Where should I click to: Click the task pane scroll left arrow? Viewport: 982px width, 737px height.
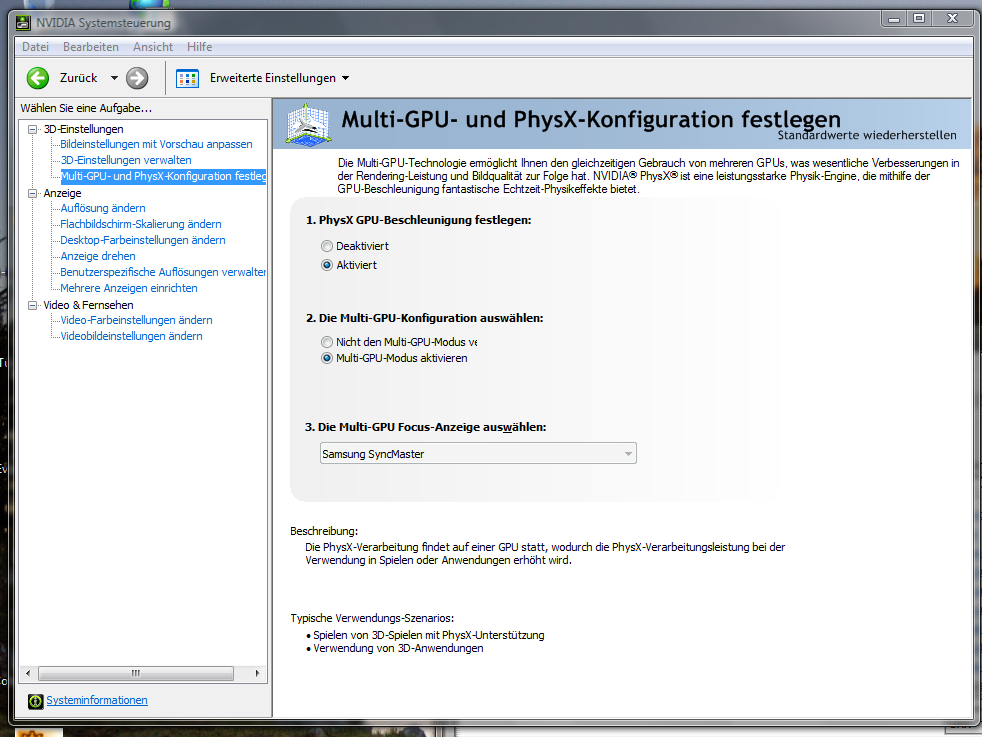click(28, 674)
